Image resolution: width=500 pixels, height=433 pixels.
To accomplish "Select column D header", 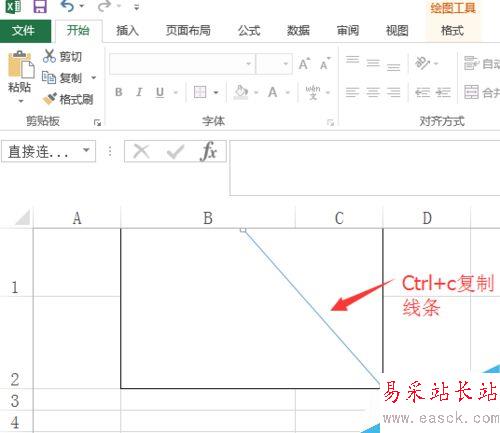I will pyautogui.click(x=427, y=218).
